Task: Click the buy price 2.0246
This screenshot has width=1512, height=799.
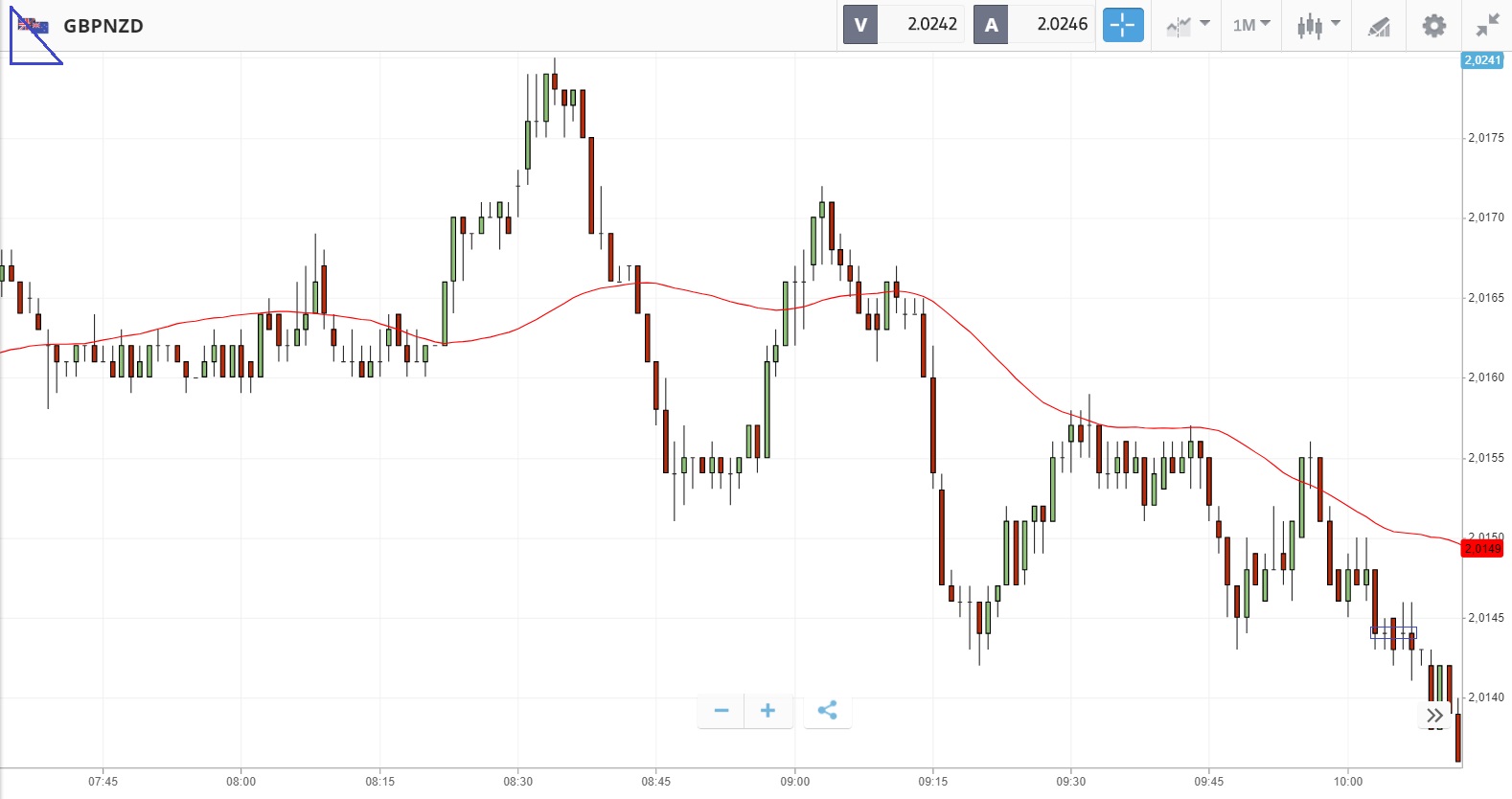Action: pyautogui.click(x=1062, y=25)
